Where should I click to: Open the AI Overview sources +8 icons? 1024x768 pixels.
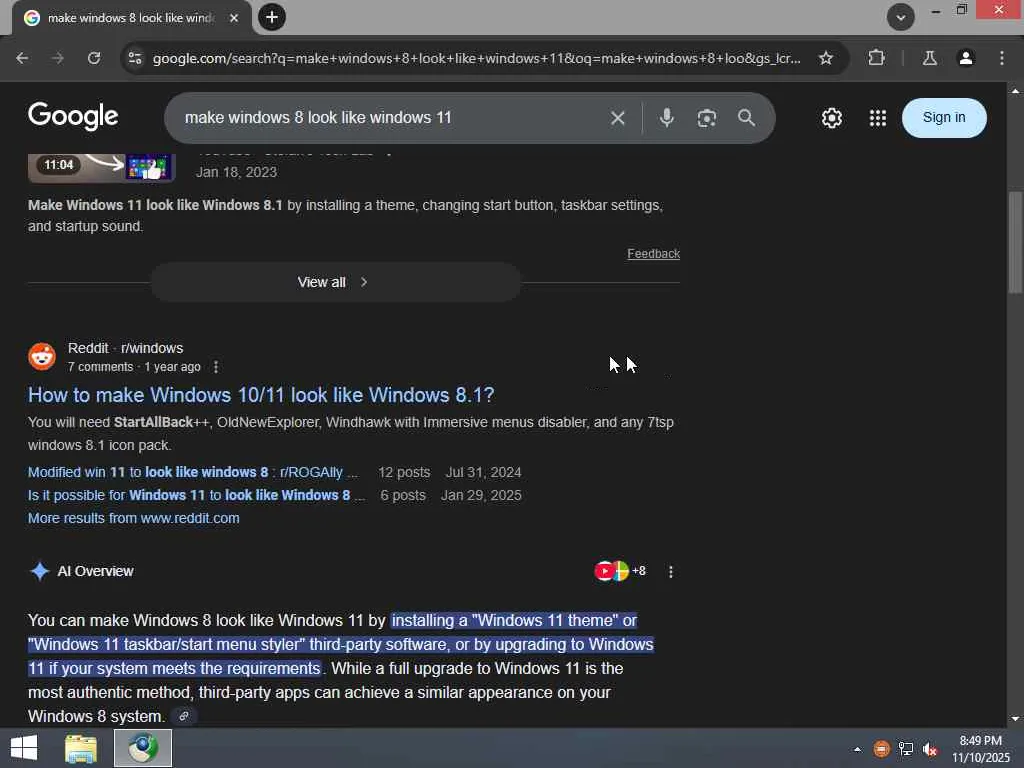(x=620, y=571)
